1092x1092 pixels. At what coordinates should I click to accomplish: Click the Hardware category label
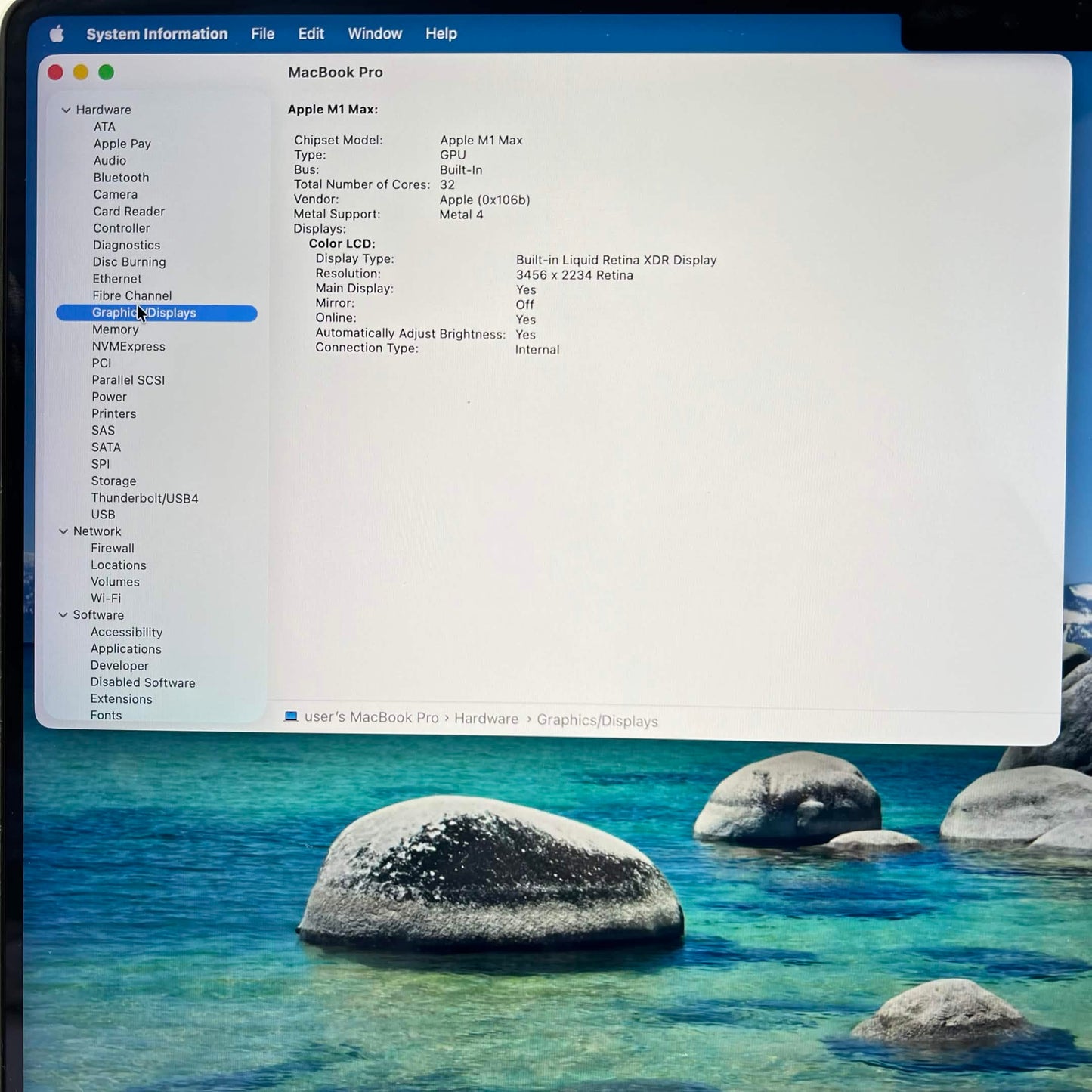tap(104, 110)
